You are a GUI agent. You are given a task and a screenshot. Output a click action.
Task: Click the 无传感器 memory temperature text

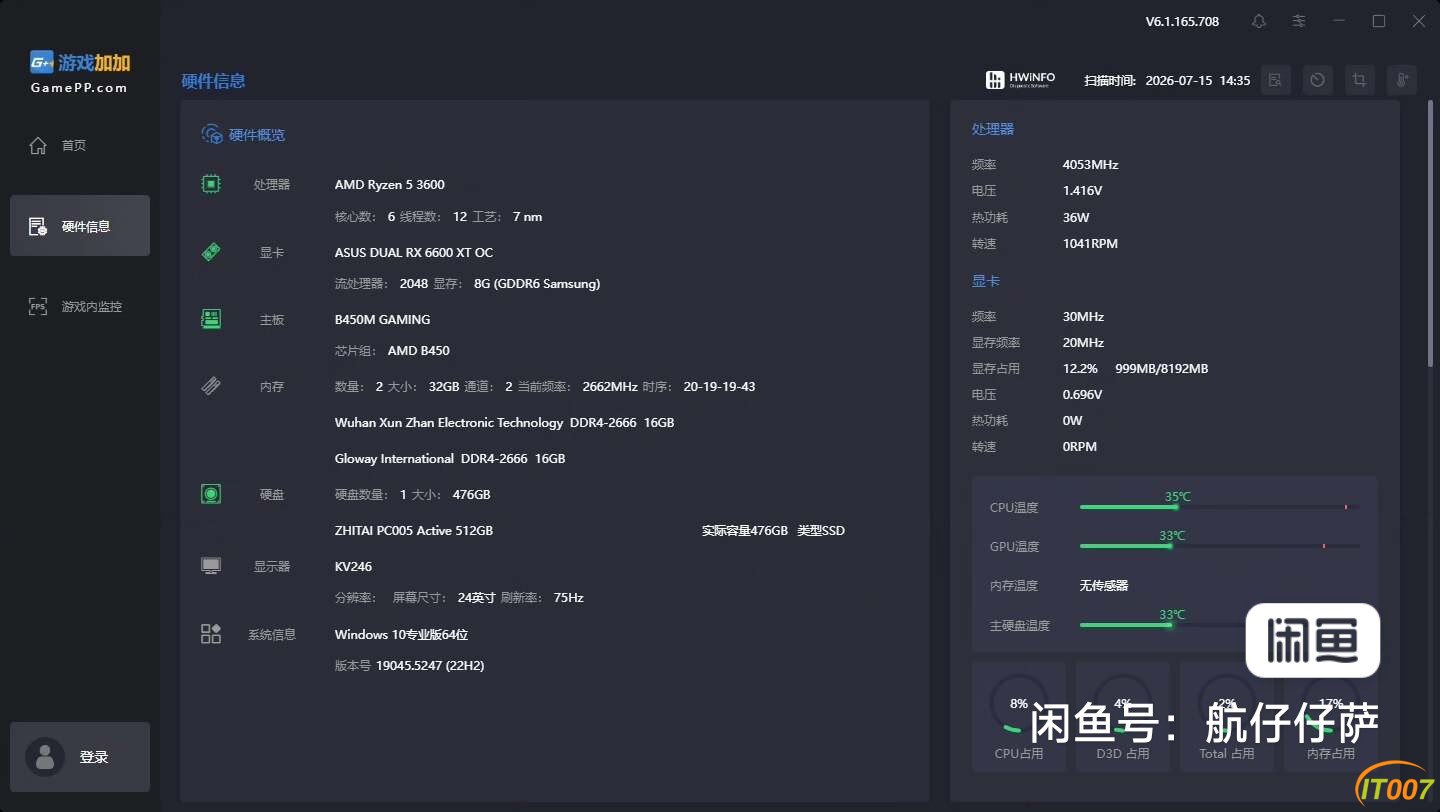pyautogui.click(x=1104, y=585)
